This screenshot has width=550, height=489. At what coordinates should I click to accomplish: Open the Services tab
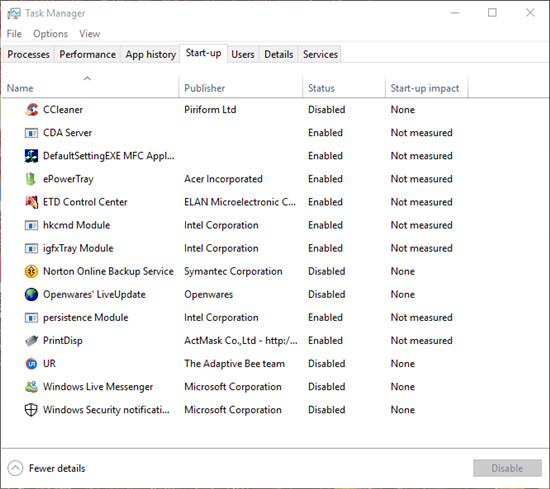pyautogui.click(x=320, y=54)
